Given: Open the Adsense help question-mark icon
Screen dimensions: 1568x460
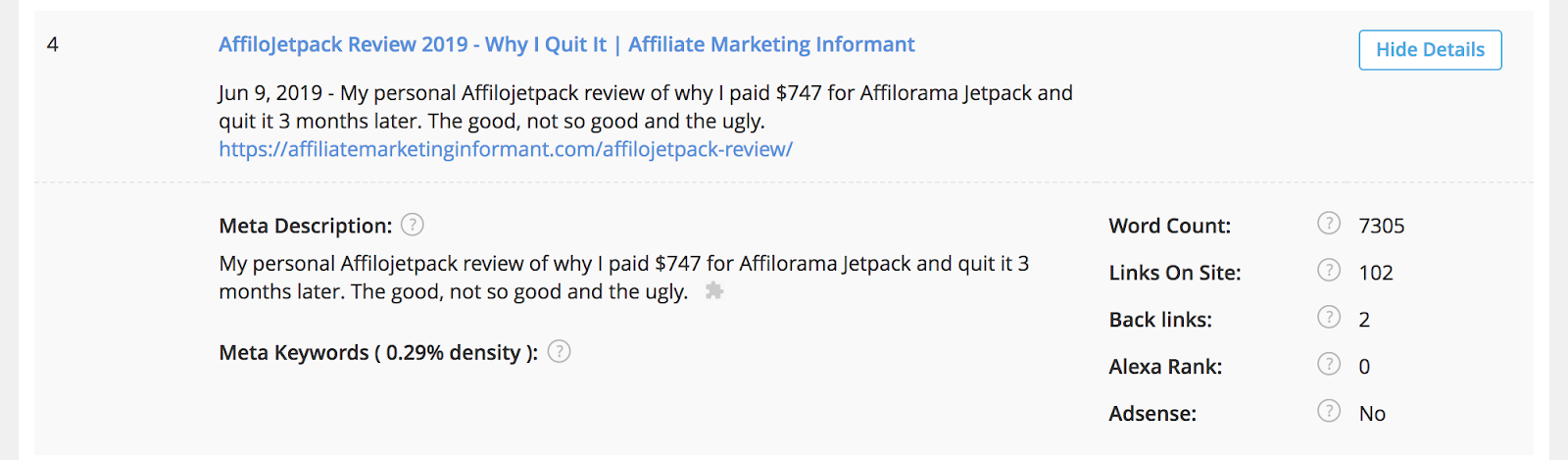Looking at the screenshot, I should 1329,411.
